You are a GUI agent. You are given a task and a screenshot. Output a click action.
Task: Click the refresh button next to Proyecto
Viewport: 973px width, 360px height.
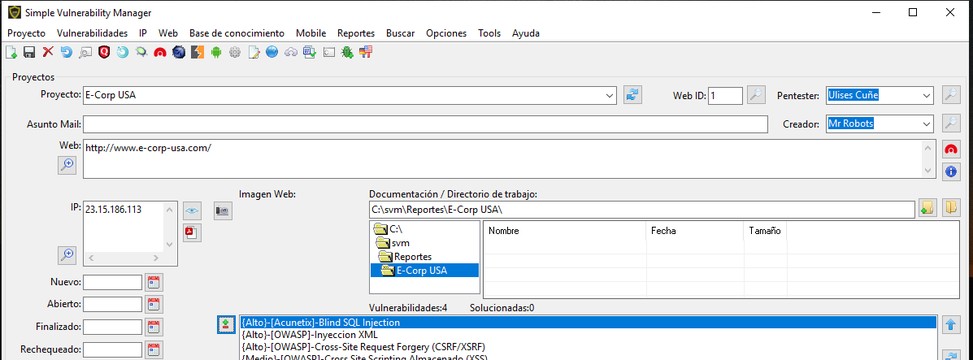pyautogui.click(x=632, y=95)
